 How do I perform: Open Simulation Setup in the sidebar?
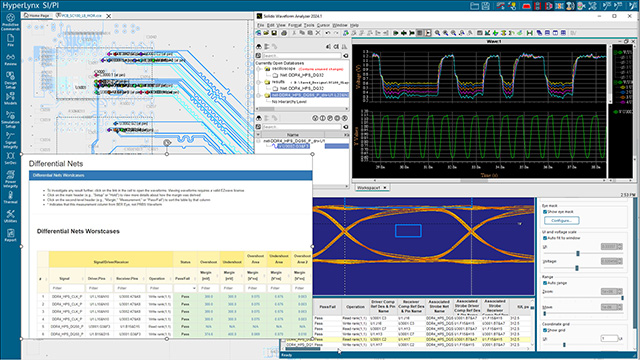pyautogui.click(x=10, y=119)
